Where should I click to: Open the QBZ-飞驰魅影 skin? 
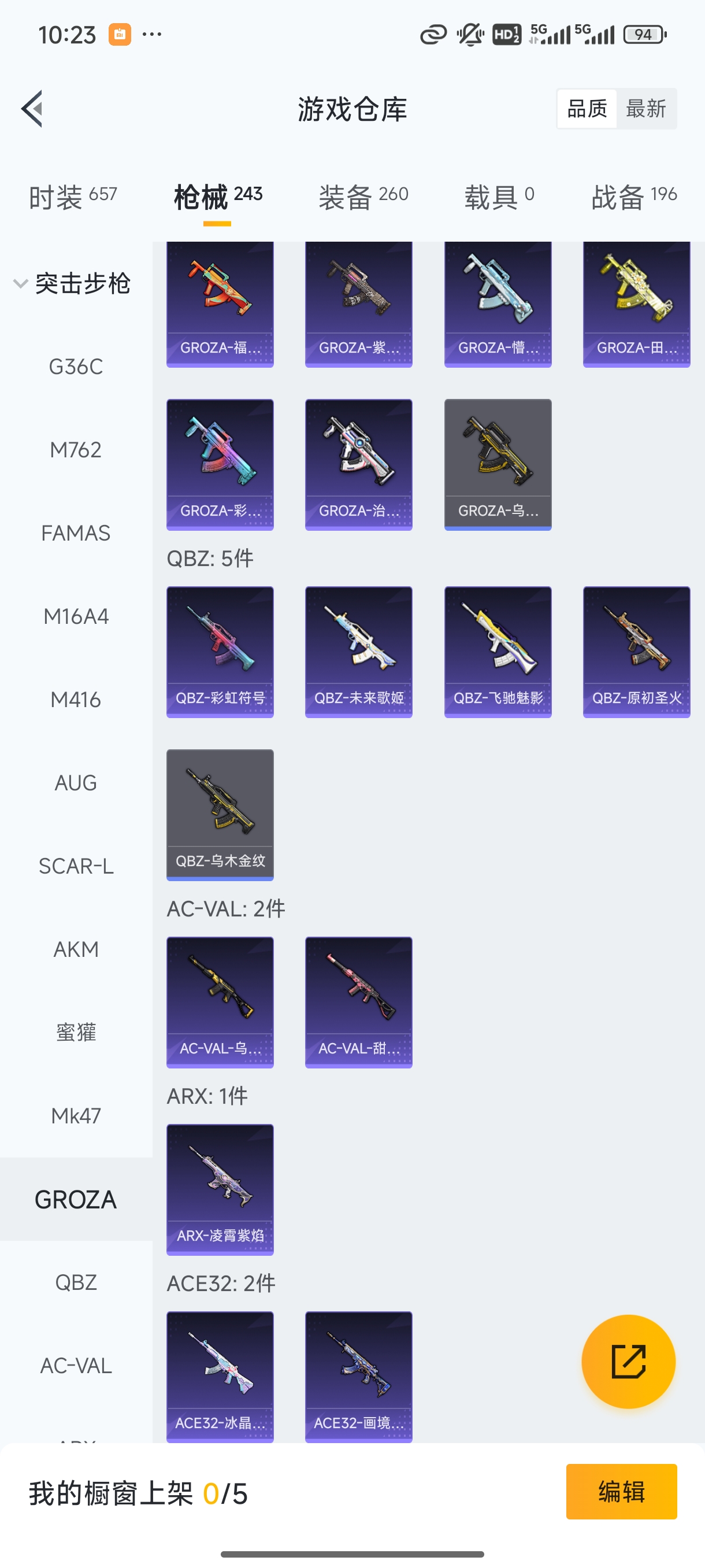(x=498, y=652)
